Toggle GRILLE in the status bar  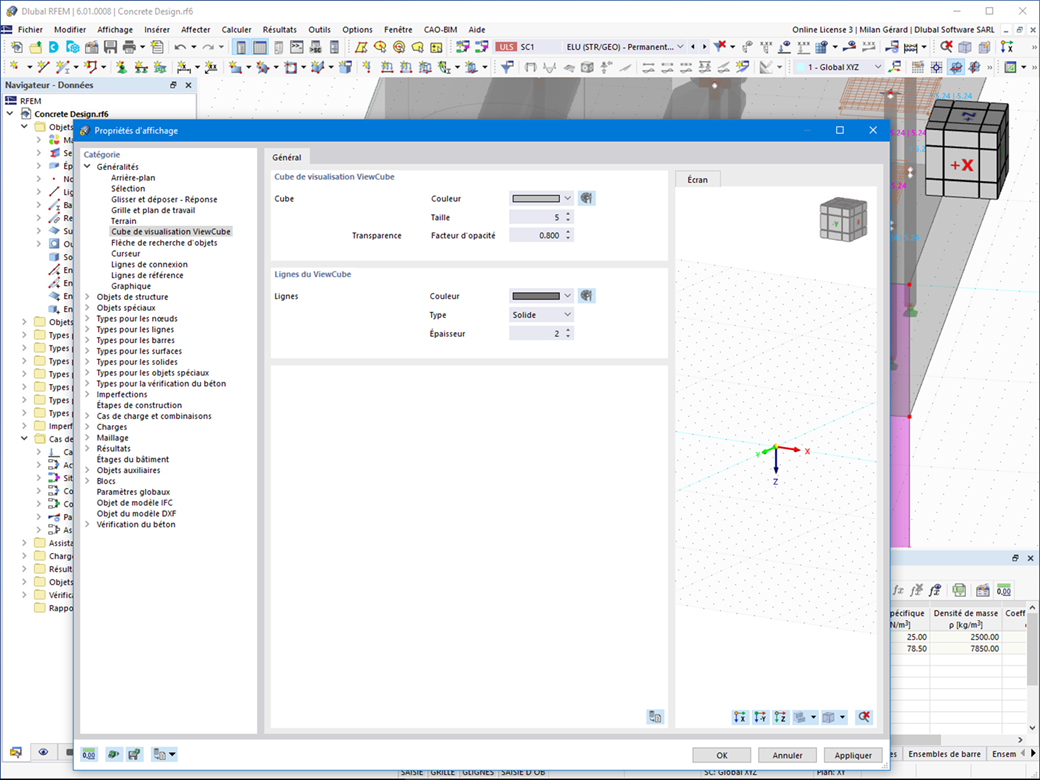coord(442,772)
